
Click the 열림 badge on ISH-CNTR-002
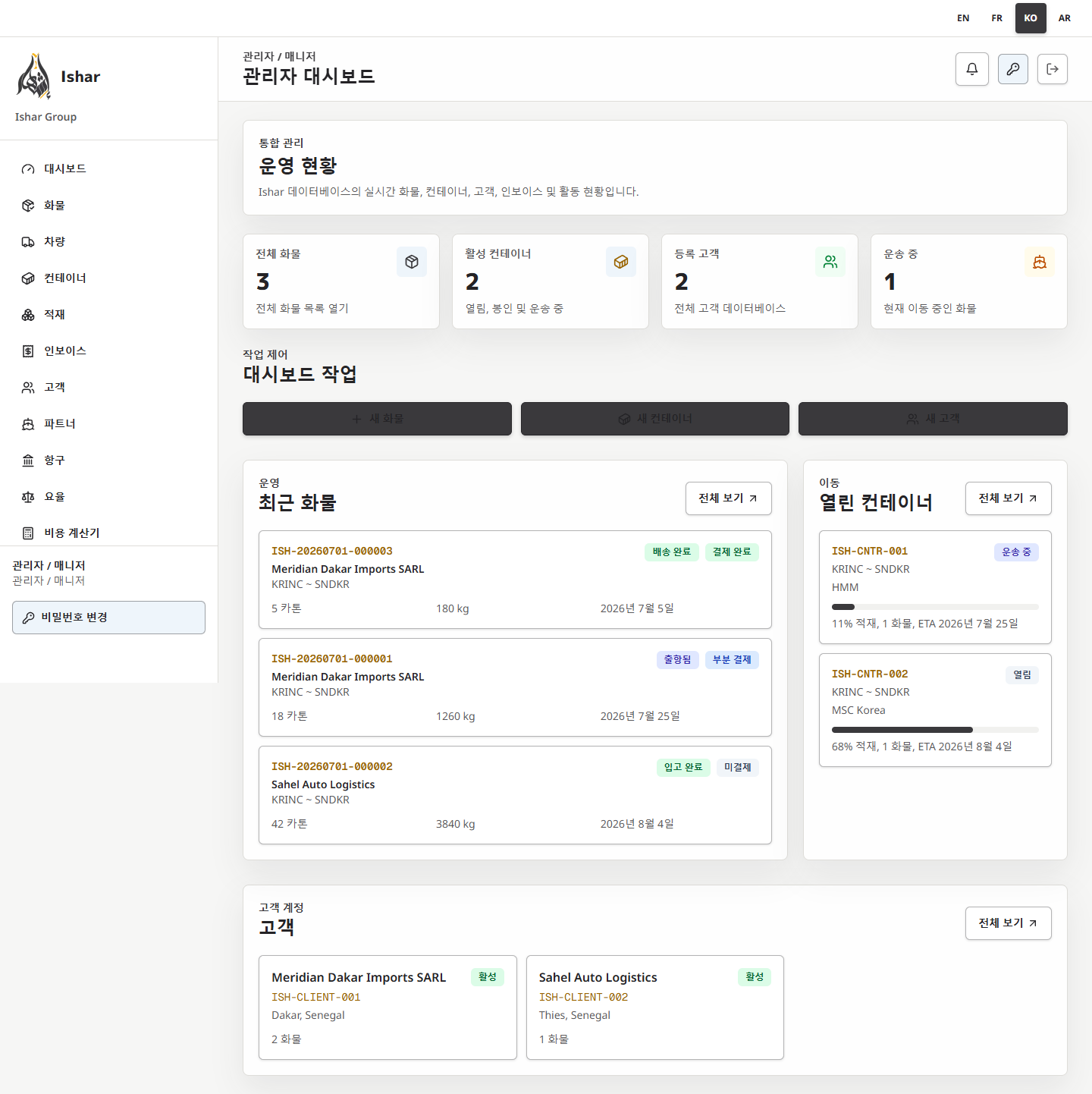(1022, 675)
